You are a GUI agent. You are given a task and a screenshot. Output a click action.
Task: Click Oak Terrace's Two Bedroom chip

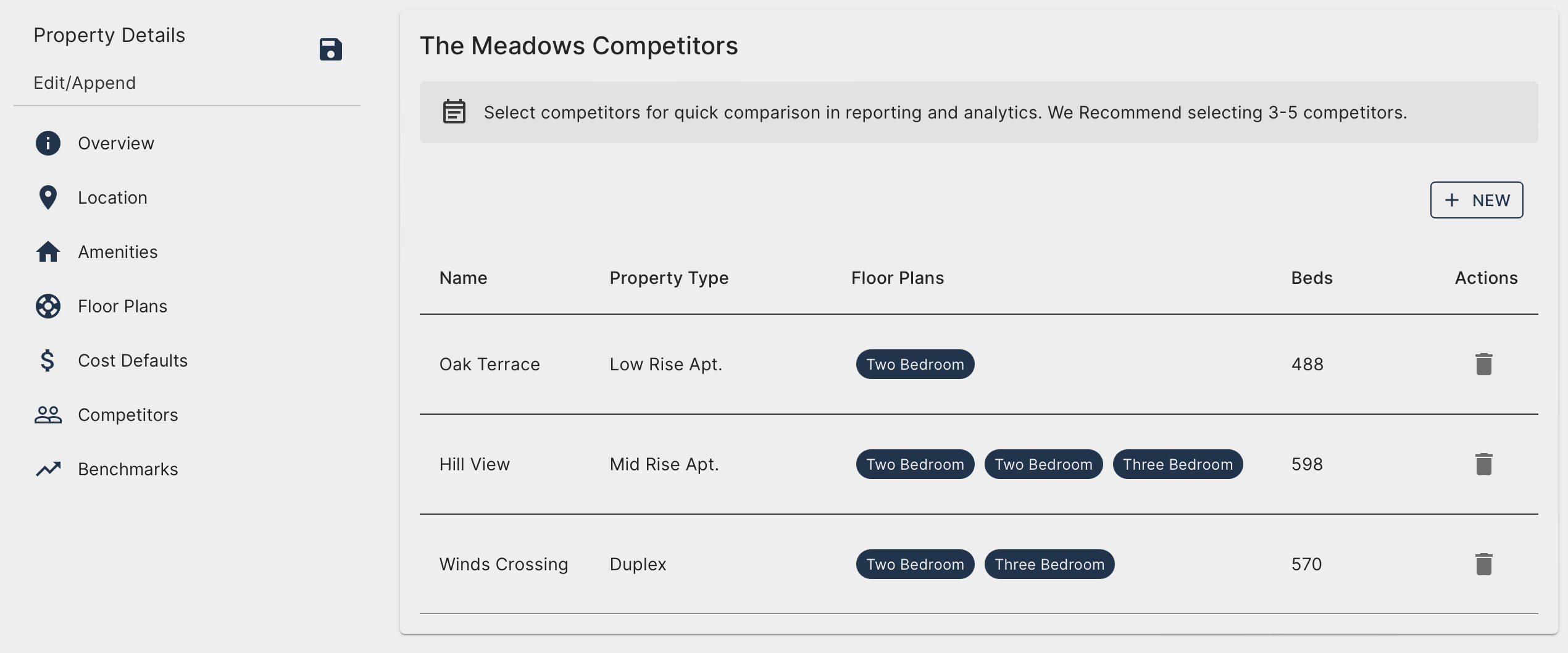coord(915,364)
